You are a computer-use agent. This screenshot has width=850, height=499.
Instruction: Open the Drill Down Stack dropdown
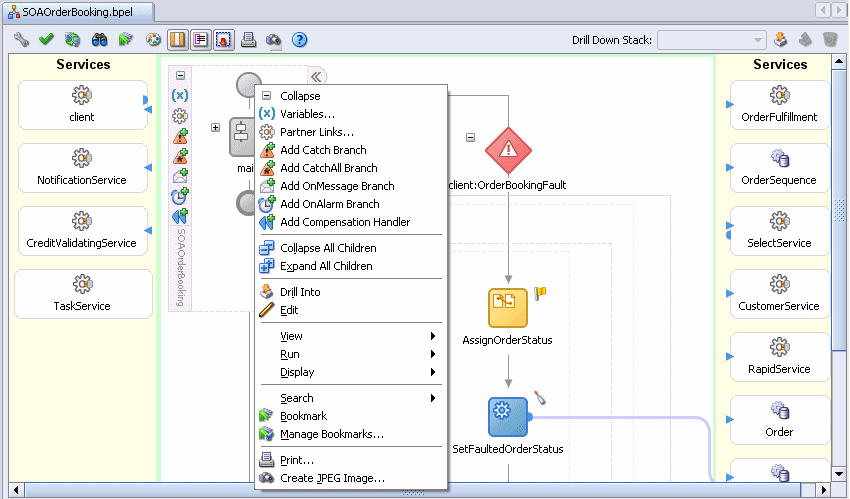point(711,40)
